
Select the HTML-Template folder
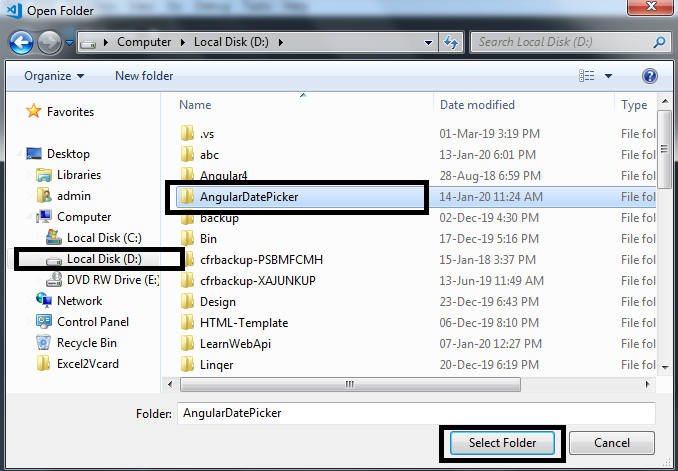point(244,323)
